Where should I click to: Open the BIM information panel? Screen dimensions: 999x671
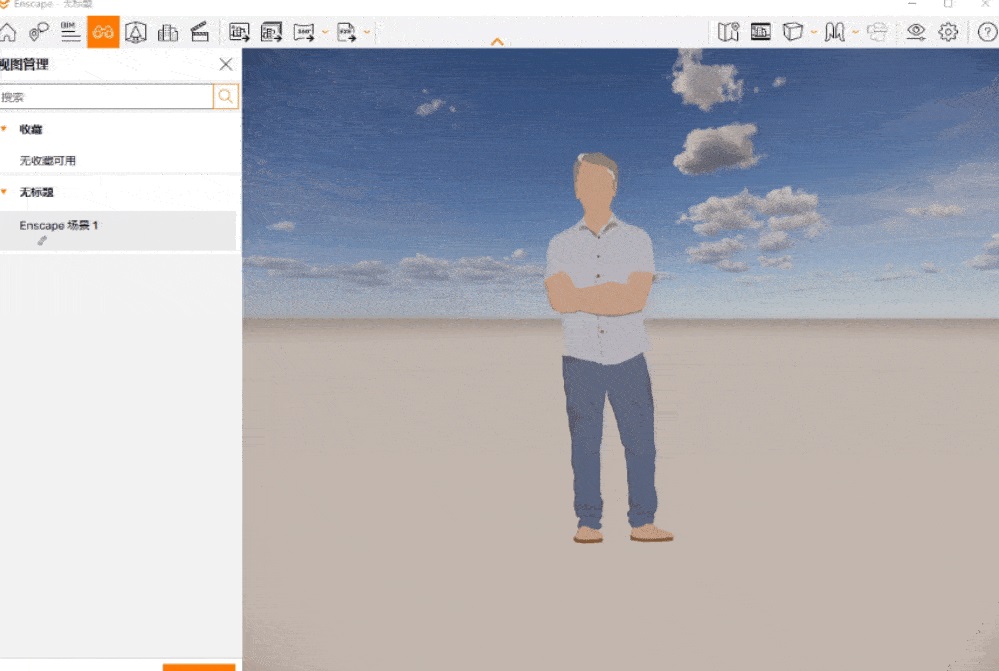click(x=71, y=32)
